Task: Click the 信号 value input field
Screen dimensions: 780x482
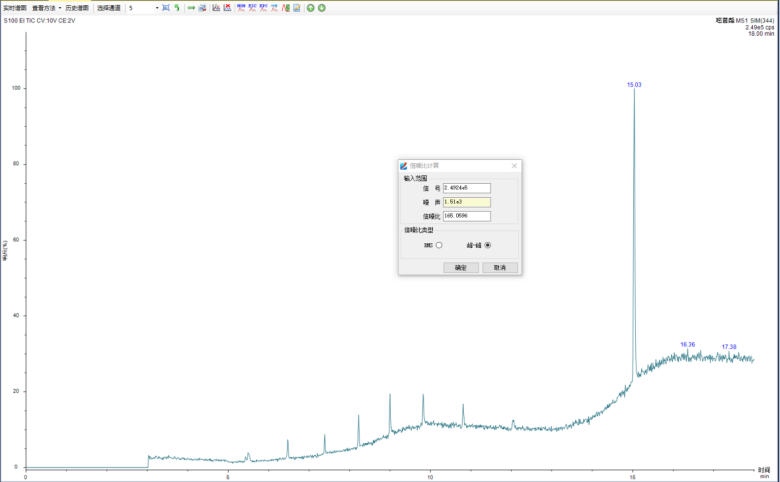Action: pyautogui.click(x=466, y=187)
